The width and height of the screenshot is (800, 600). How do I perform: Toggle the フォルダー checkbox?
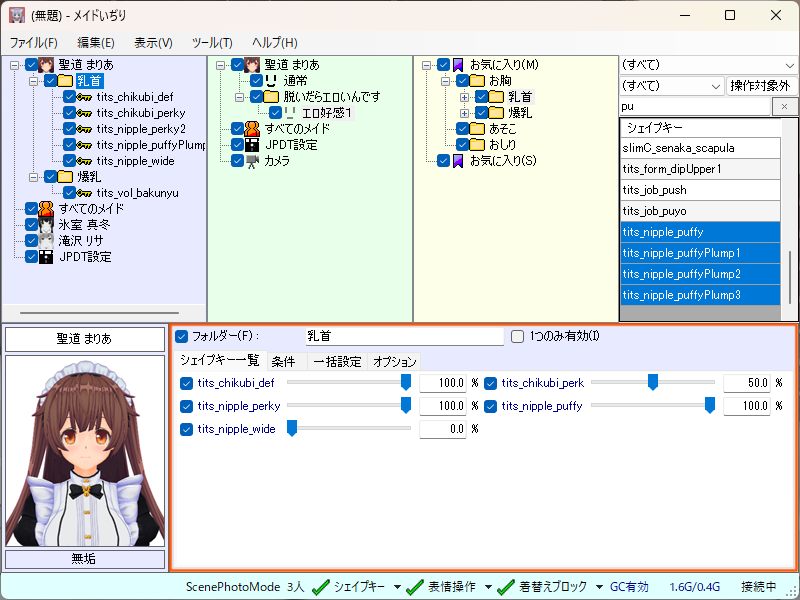click(182, 336)
